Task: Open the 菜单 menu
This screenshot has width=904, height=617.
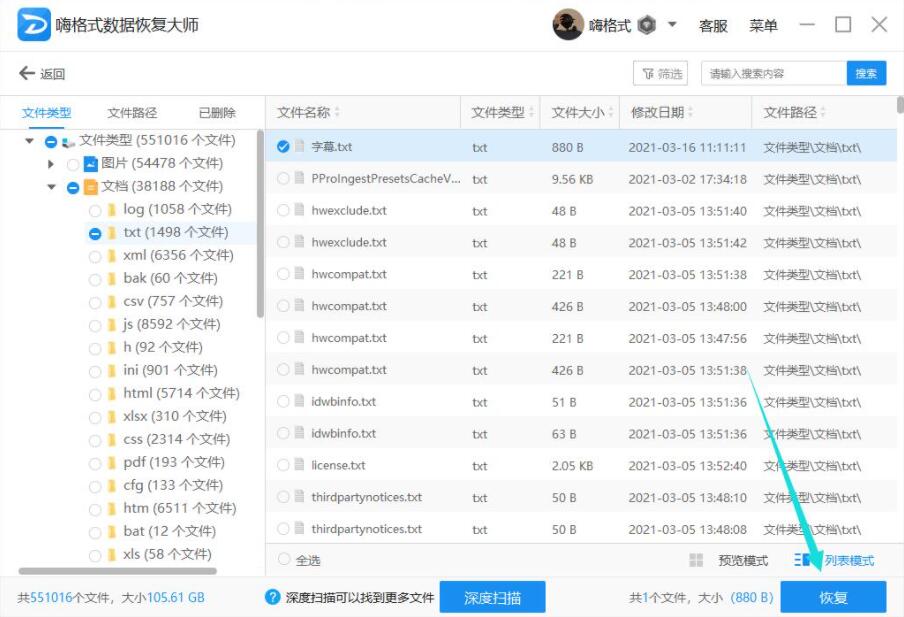Action: pyautogui.click(x=763, y=25)
